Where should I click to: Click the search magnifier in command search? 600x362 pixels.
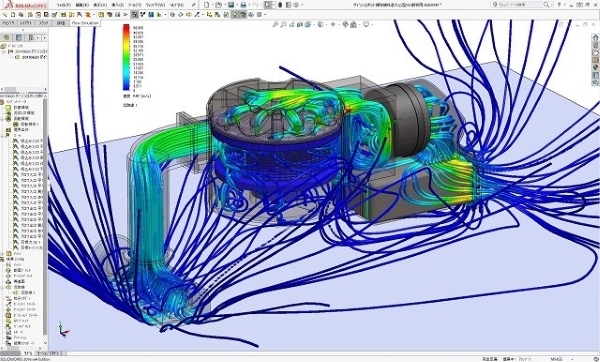coord(546,5)
